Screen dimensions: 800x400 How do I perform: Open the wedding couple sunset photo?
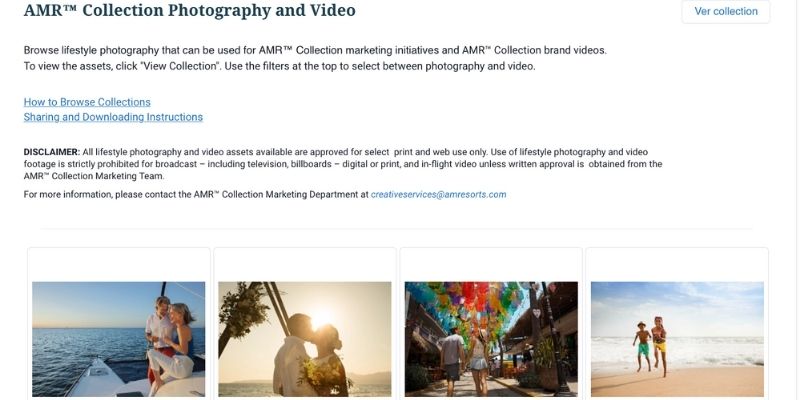(x=304, y=338)
